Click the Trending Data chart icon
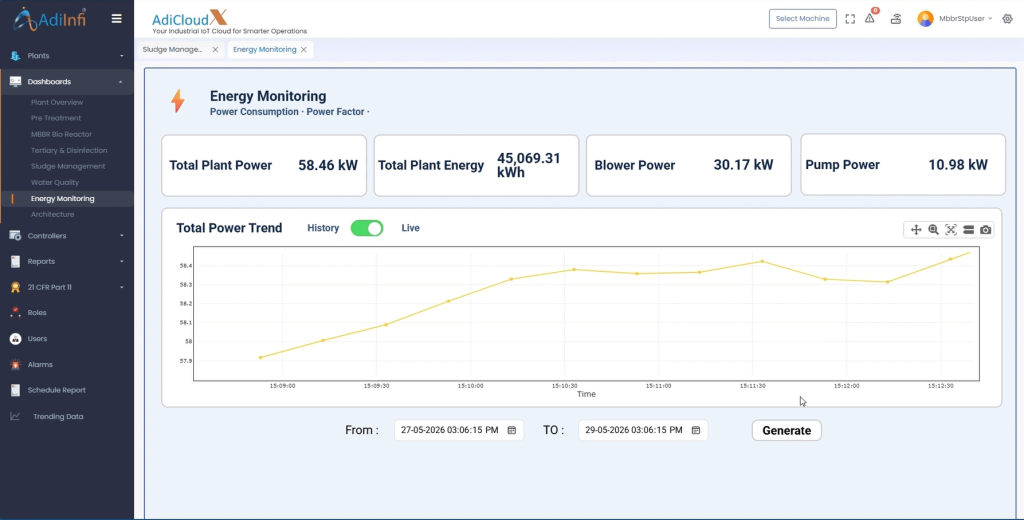 tap(15, 416)
